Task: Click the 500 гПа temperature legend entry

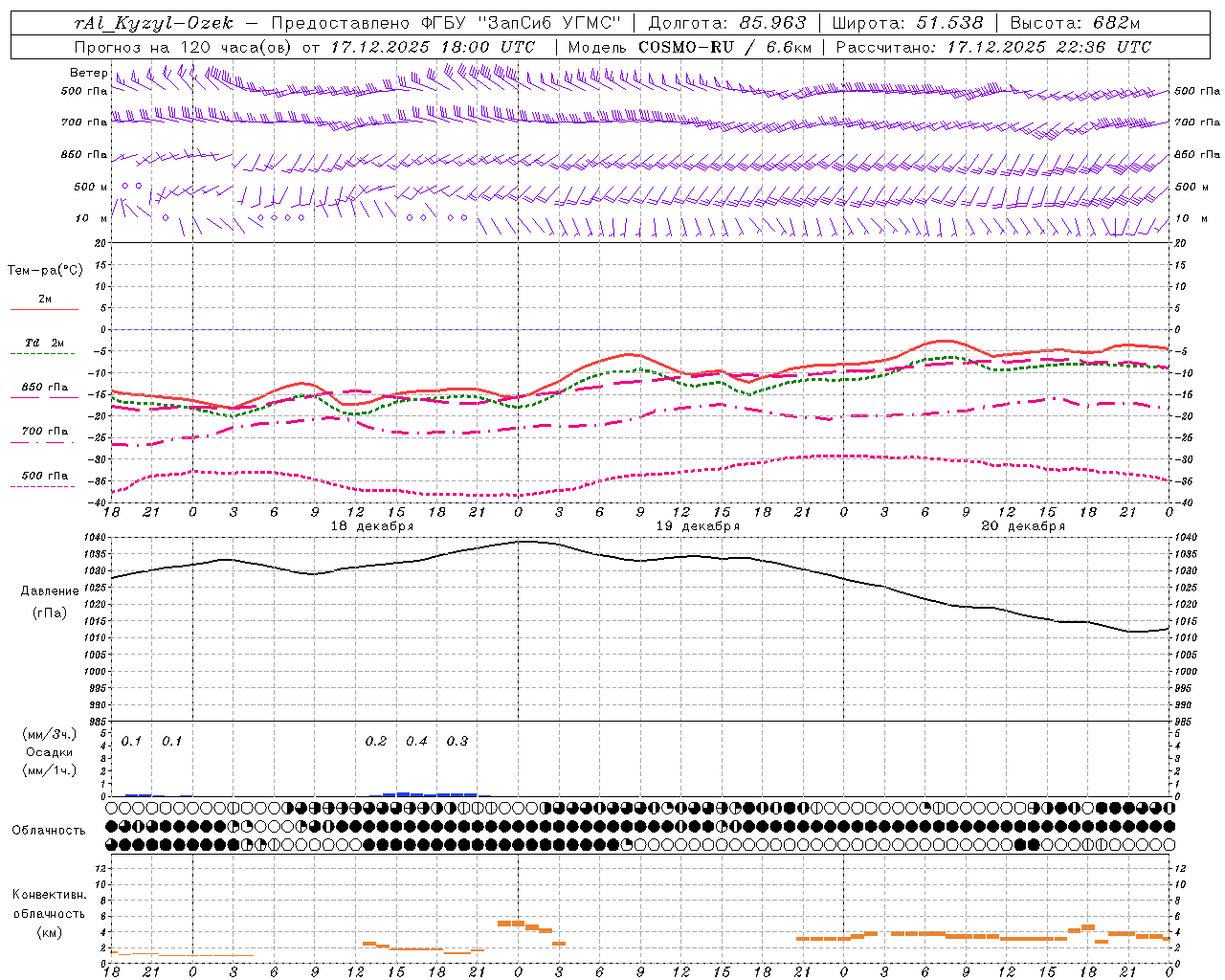Action: [x=45, y=476]
